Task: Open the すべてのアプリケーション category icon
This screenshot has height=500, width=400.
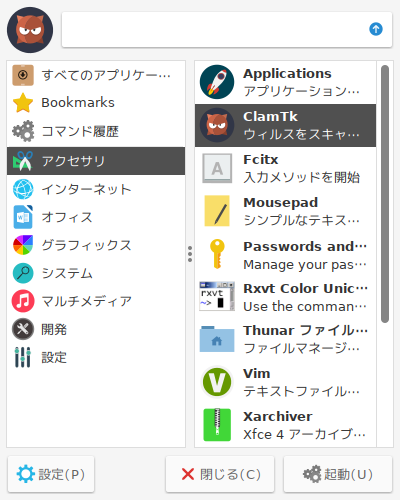Action: (x=23, y=75)
